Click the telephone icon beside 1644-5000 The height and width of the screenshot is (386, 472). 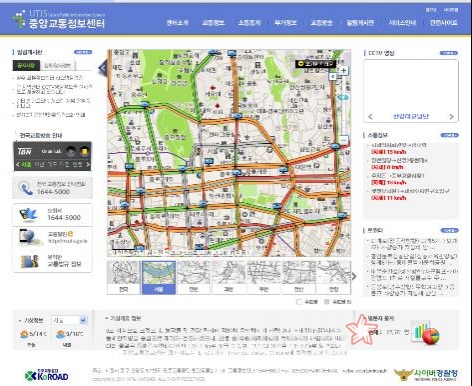point(26,188)
